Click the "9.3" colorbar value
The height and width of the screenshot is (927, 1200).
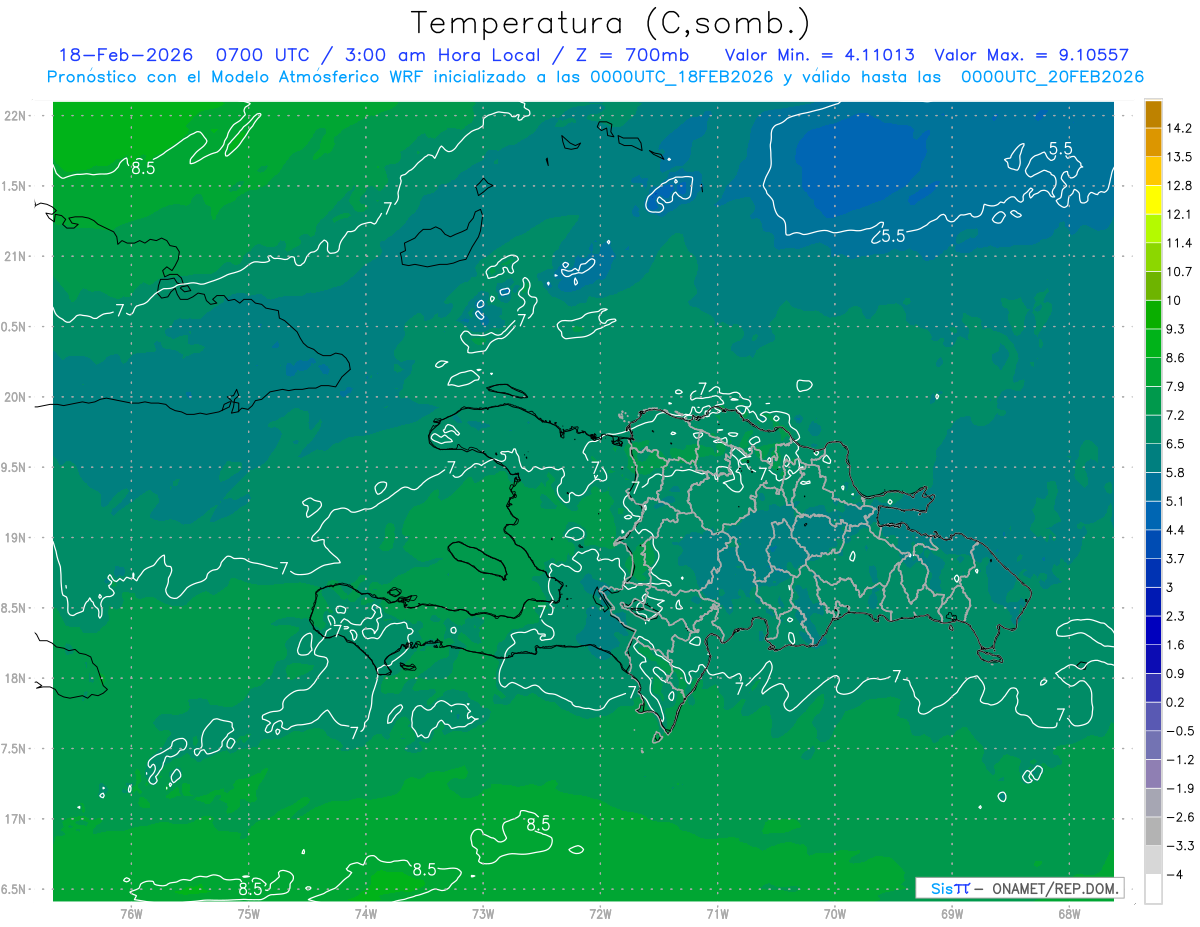pyautogui.click(x=1177, y=329)
